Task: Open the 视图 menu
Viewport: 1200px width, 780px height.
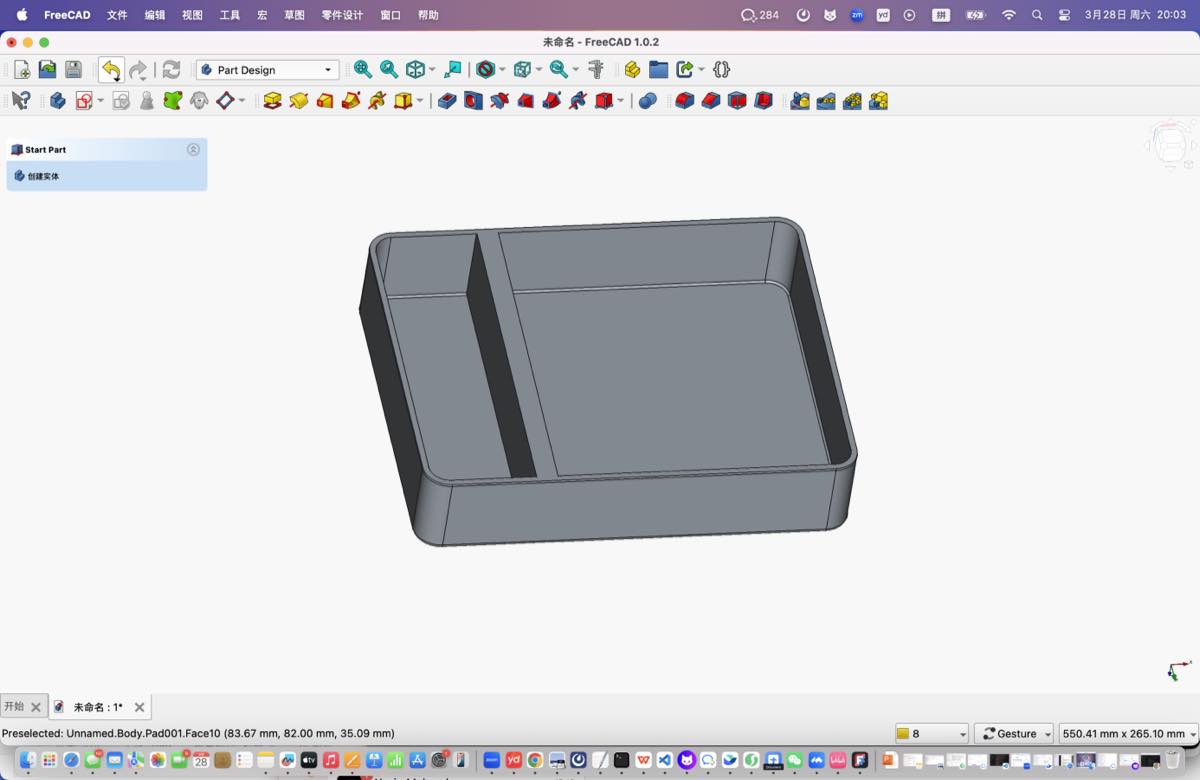Action: [x=192, y=15]
